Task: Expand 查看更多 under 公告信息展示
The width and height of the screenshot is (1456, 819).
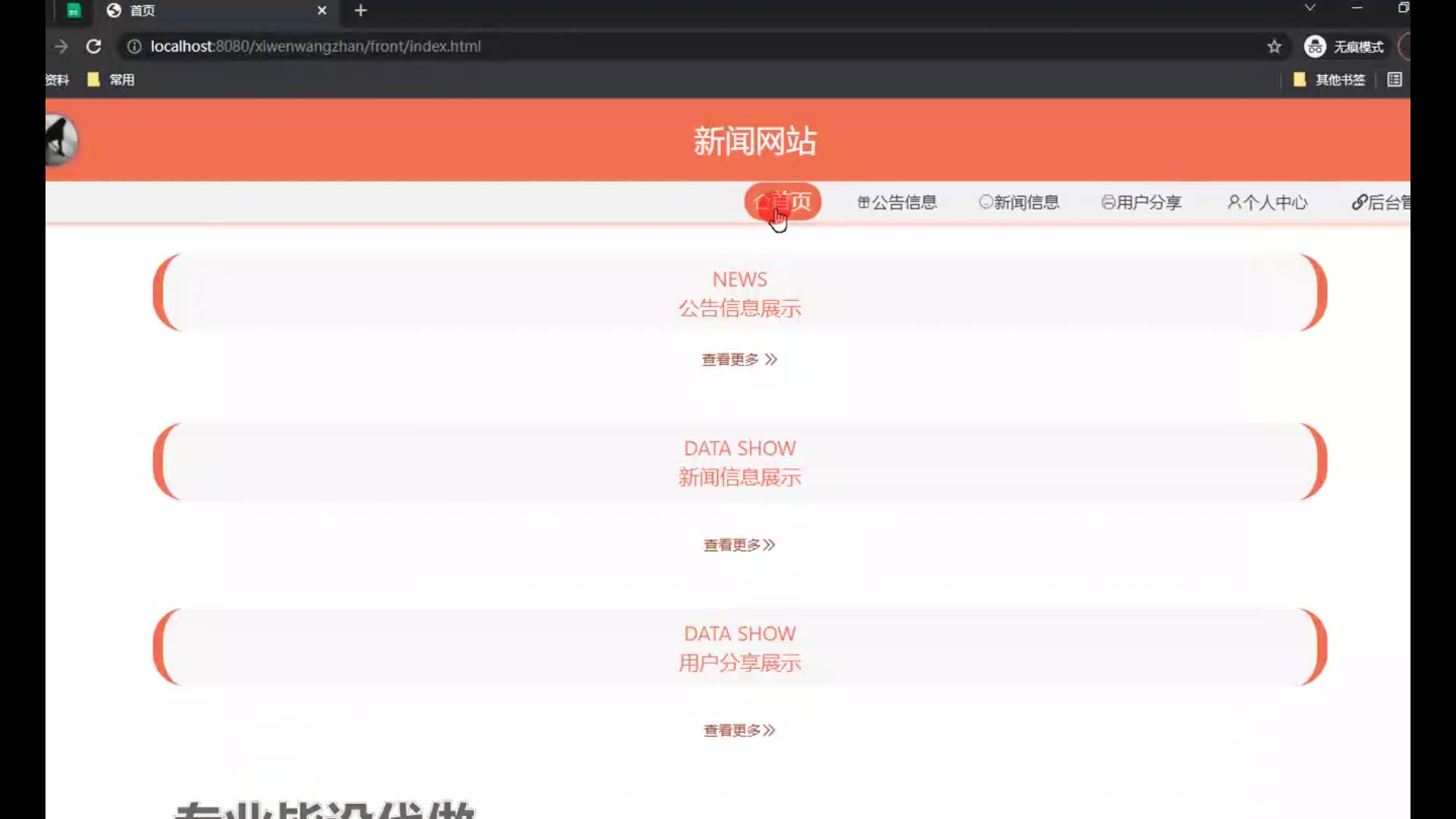Action: pos(739,359)
